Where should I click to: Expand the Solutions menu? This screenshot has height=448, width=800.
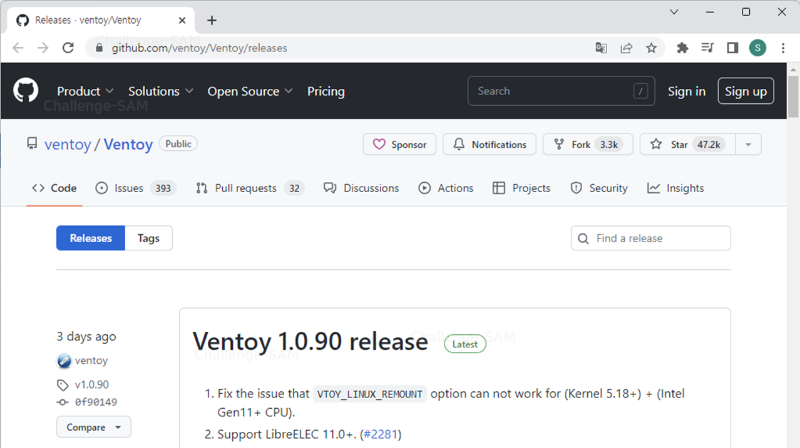(x=161, y=91)
